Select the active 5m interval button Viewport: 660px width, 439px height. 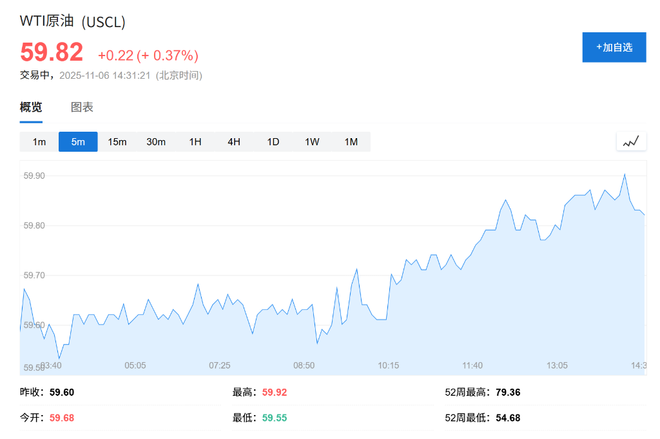(x=78, y=142)
